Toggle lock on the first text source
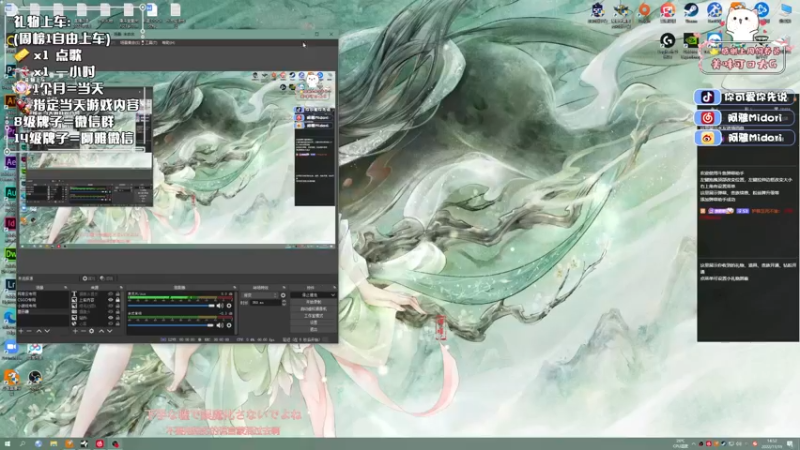The height and width of the screenshot is (450, 800). (x=118, y=294)
